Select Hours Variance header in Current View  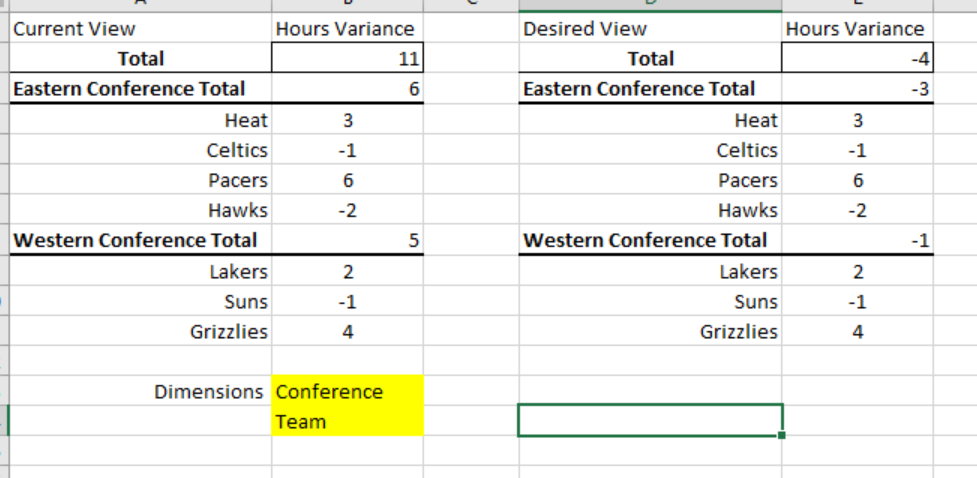346,29
